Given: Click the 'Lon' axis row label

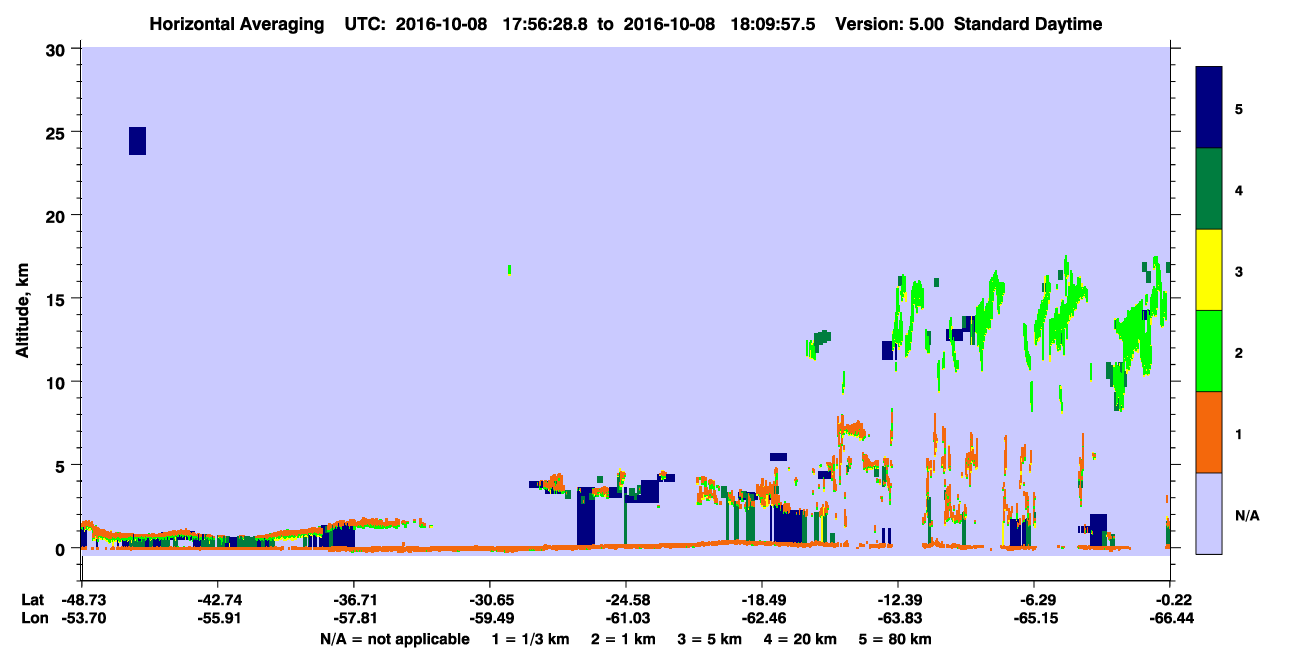Looking at the screenshot, I should 33,618.
